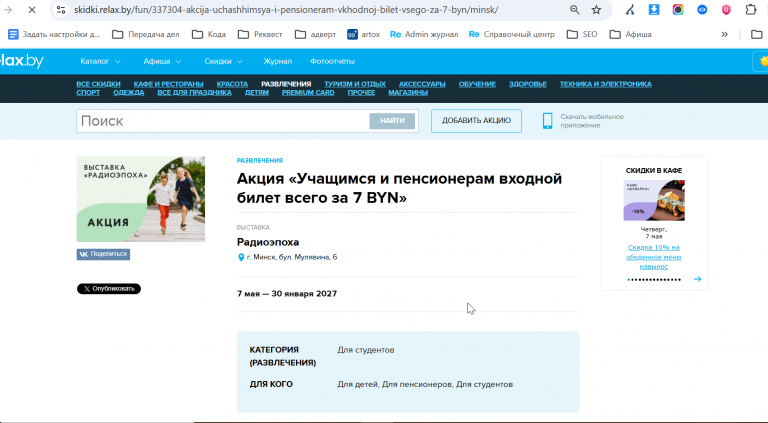
Task: Open the 'Радиоэпоха' venue name
Action: [x=268, y=242]
